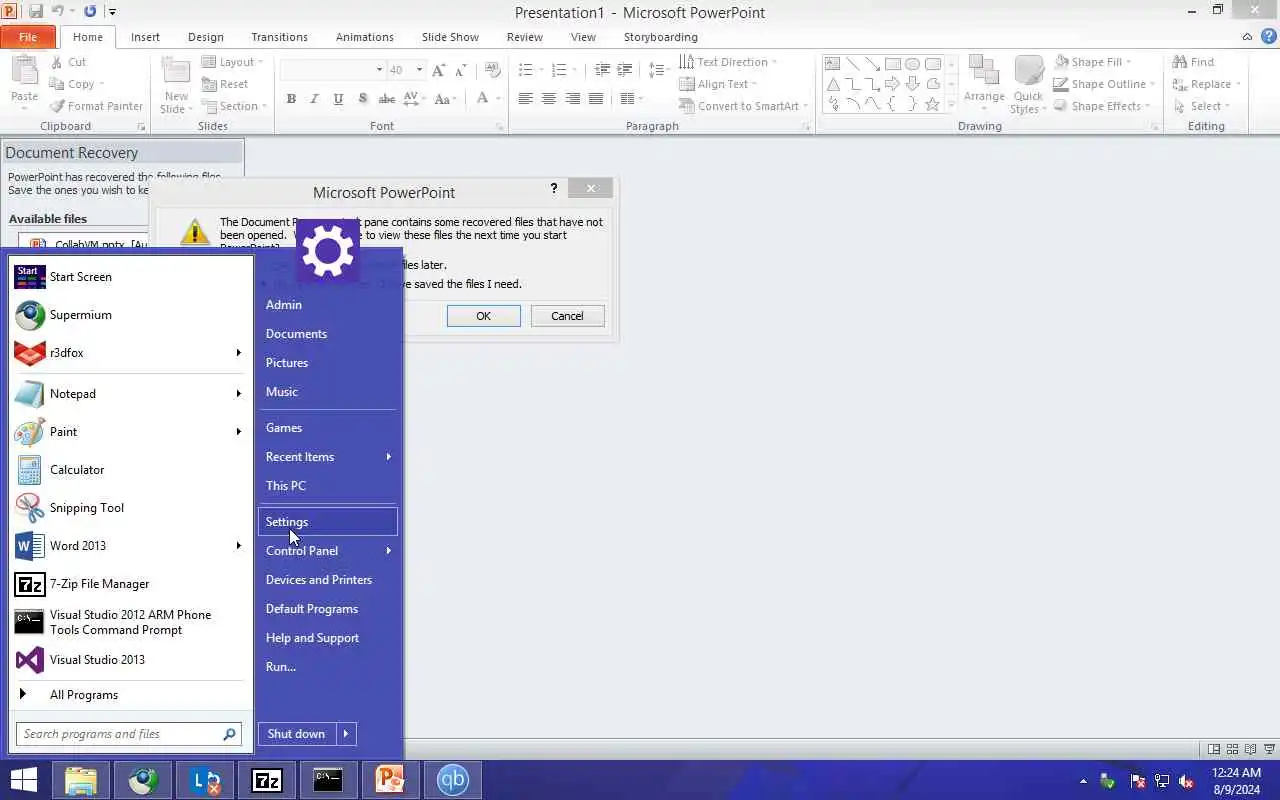
Task: Click the Save icon in quick access toolbar
Action: (36, 12)
